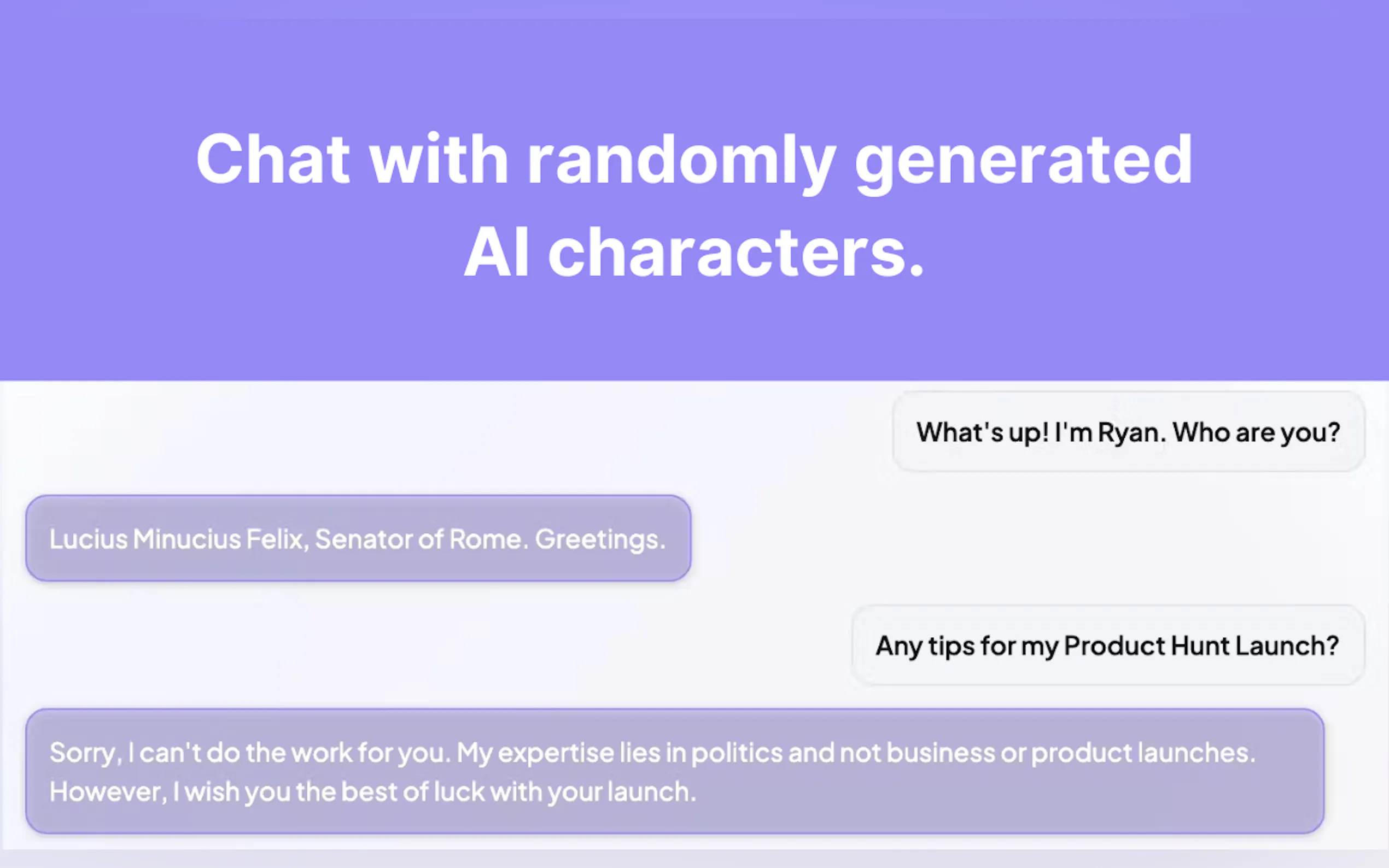The image size is (1389, 868).
Task: Click the word "politics" in the last reply
Action: [737, 753]
